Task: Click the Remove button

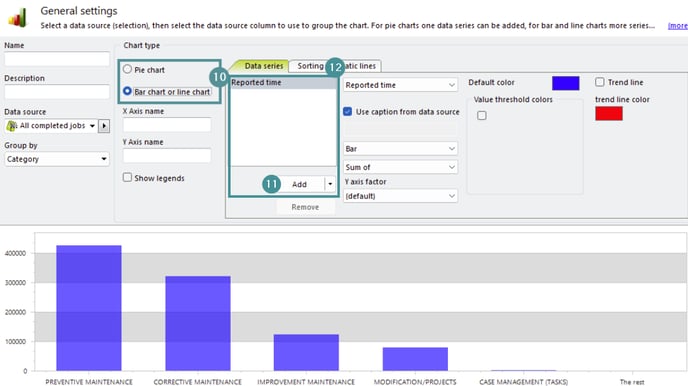Action: coord(305,207)
